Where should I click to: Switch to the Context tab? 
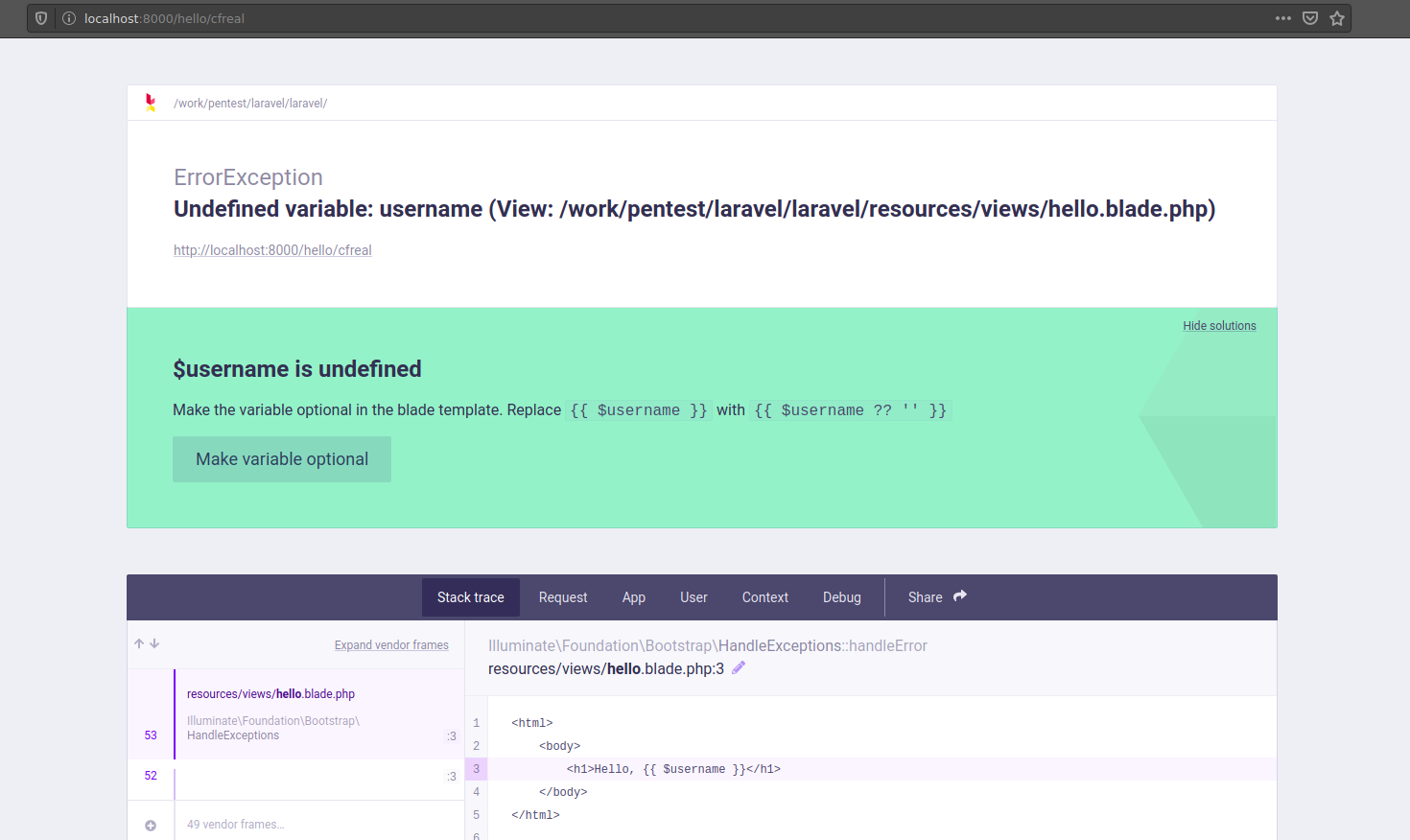pyautogui.click(x=765, y=597)
